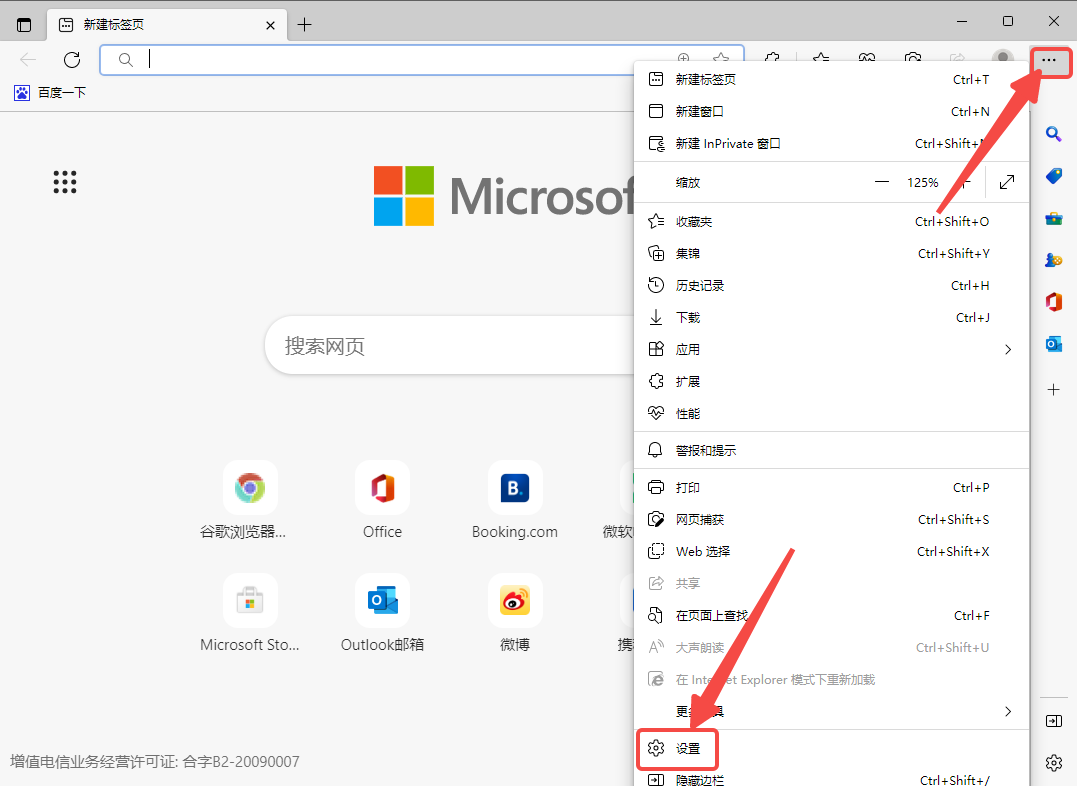
Task: Open the app launcher grid icon
Action: tap(65, 182)
